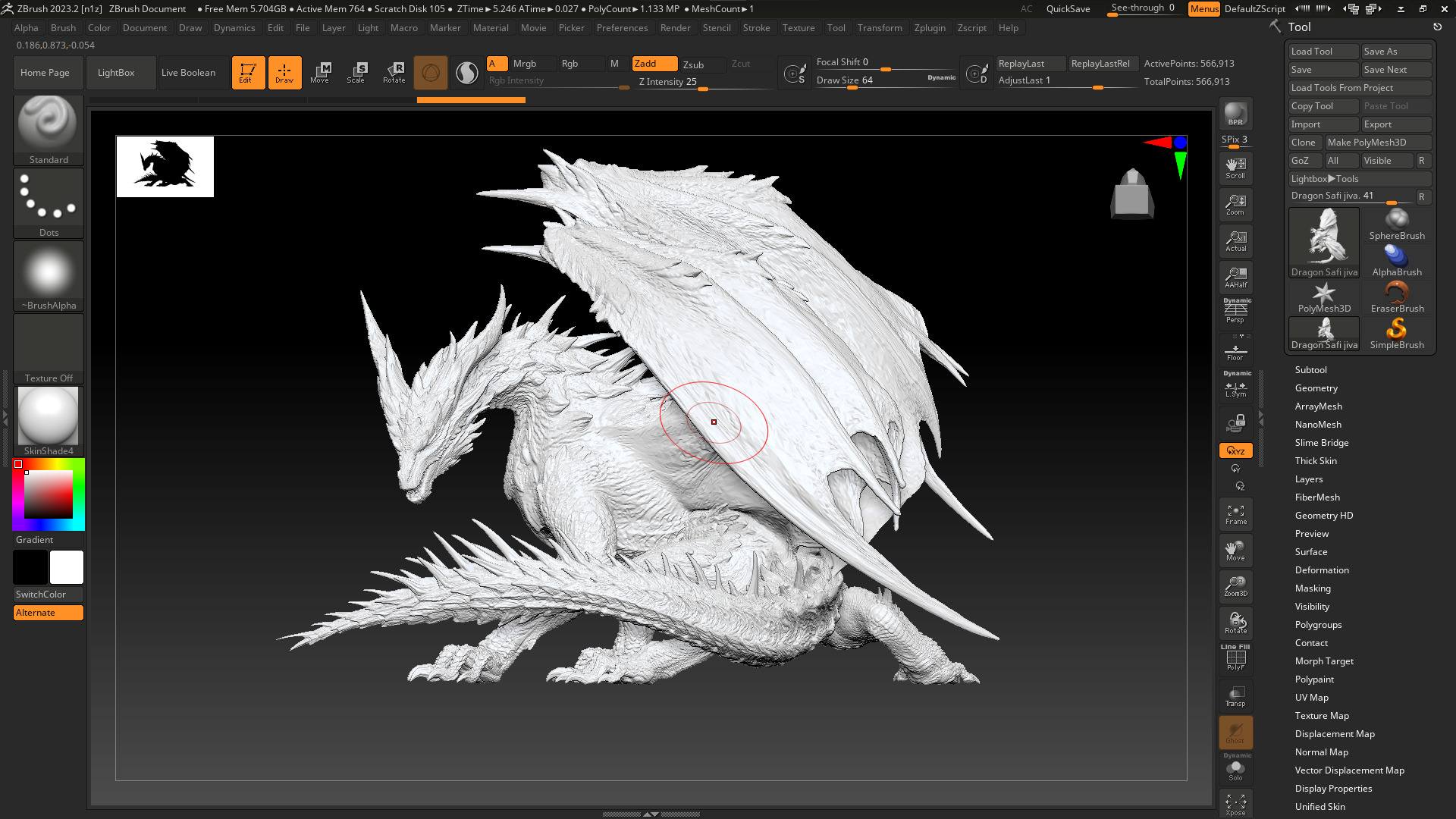Click Make PolyMesh3D button
Image resolution: width=1456 pixels, height=819 pixels.
[1378, 143]
